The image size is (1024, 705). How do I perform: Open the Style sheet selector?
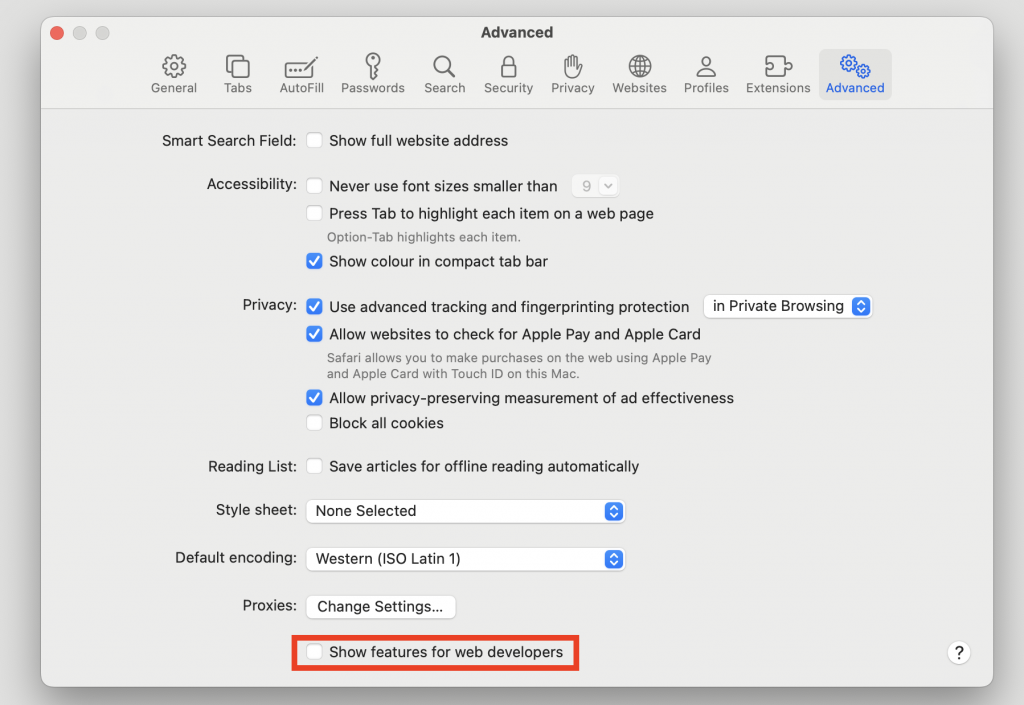click(x=465, y=511)
